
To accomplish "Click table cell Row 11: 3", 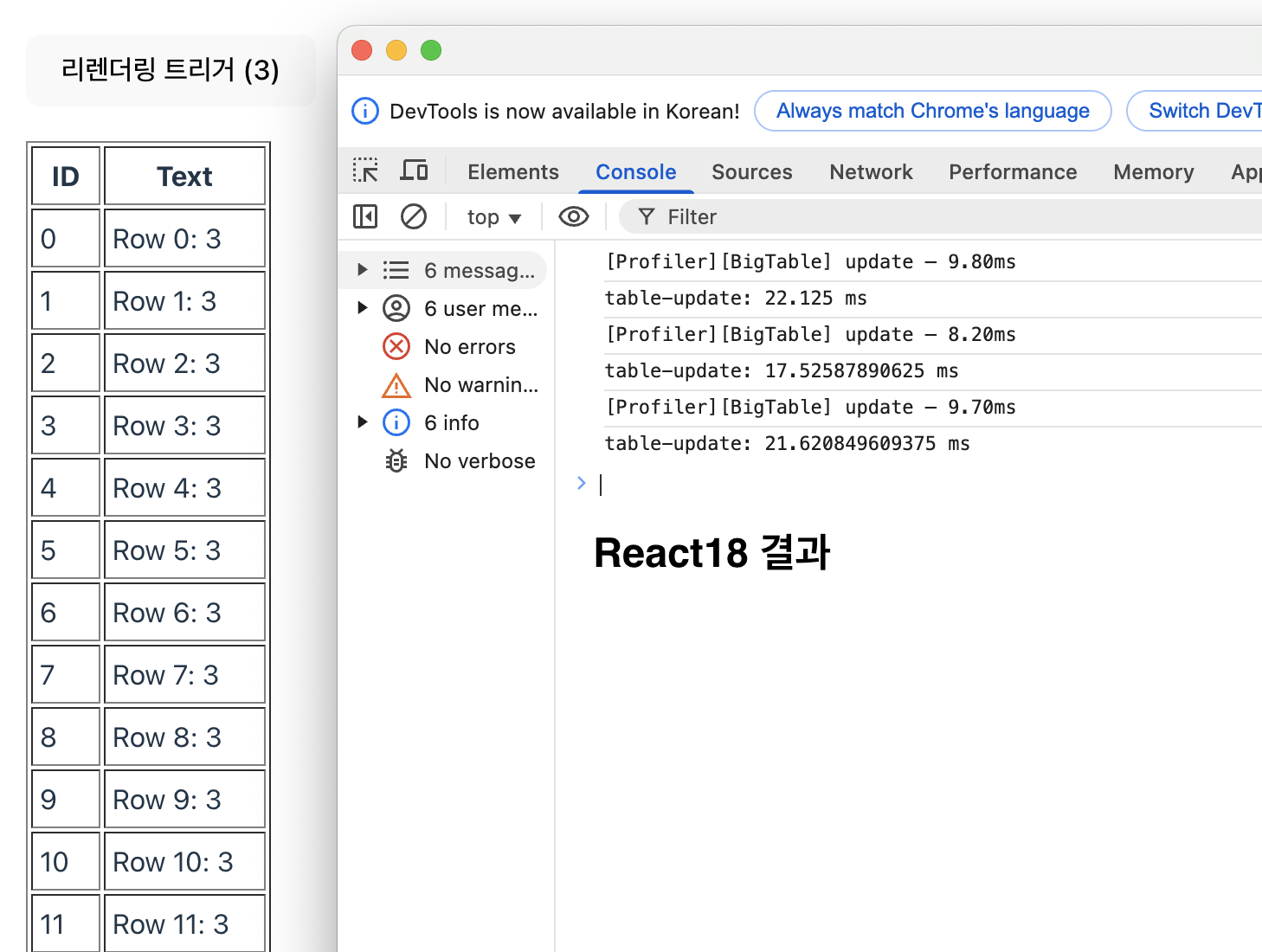I will click(x=184, y=923).
